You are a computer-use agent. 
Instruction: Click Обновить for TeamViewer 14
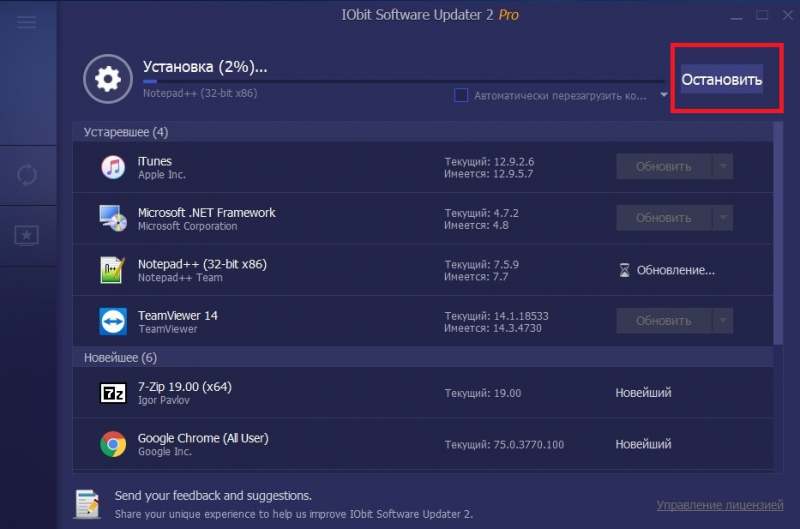(663, 320)
